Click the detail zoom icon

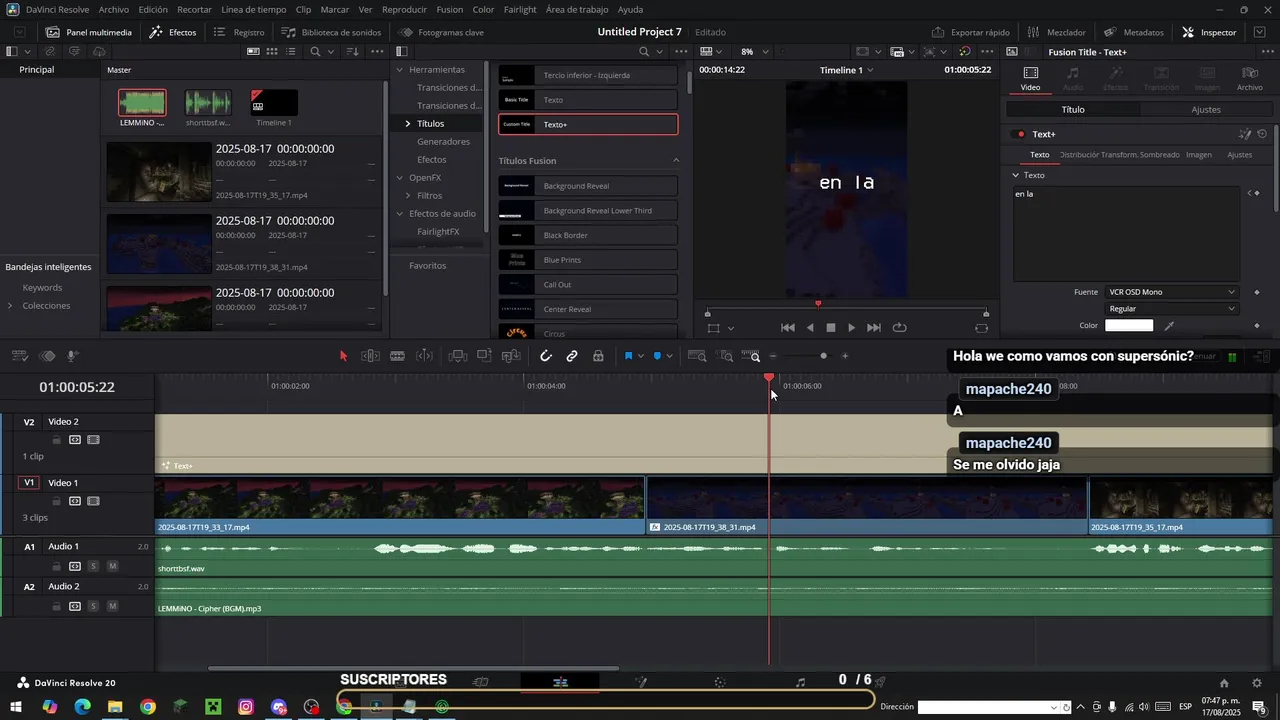tap(726, 356)
